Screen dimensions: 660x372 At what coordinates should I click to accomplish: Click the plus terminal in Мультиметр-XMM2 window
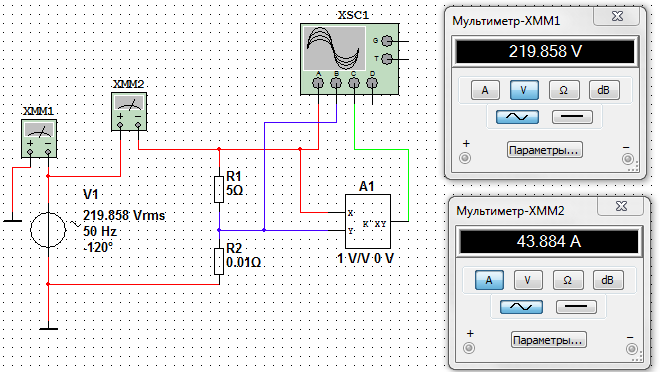pyautogui.click(x=469, y=348)
